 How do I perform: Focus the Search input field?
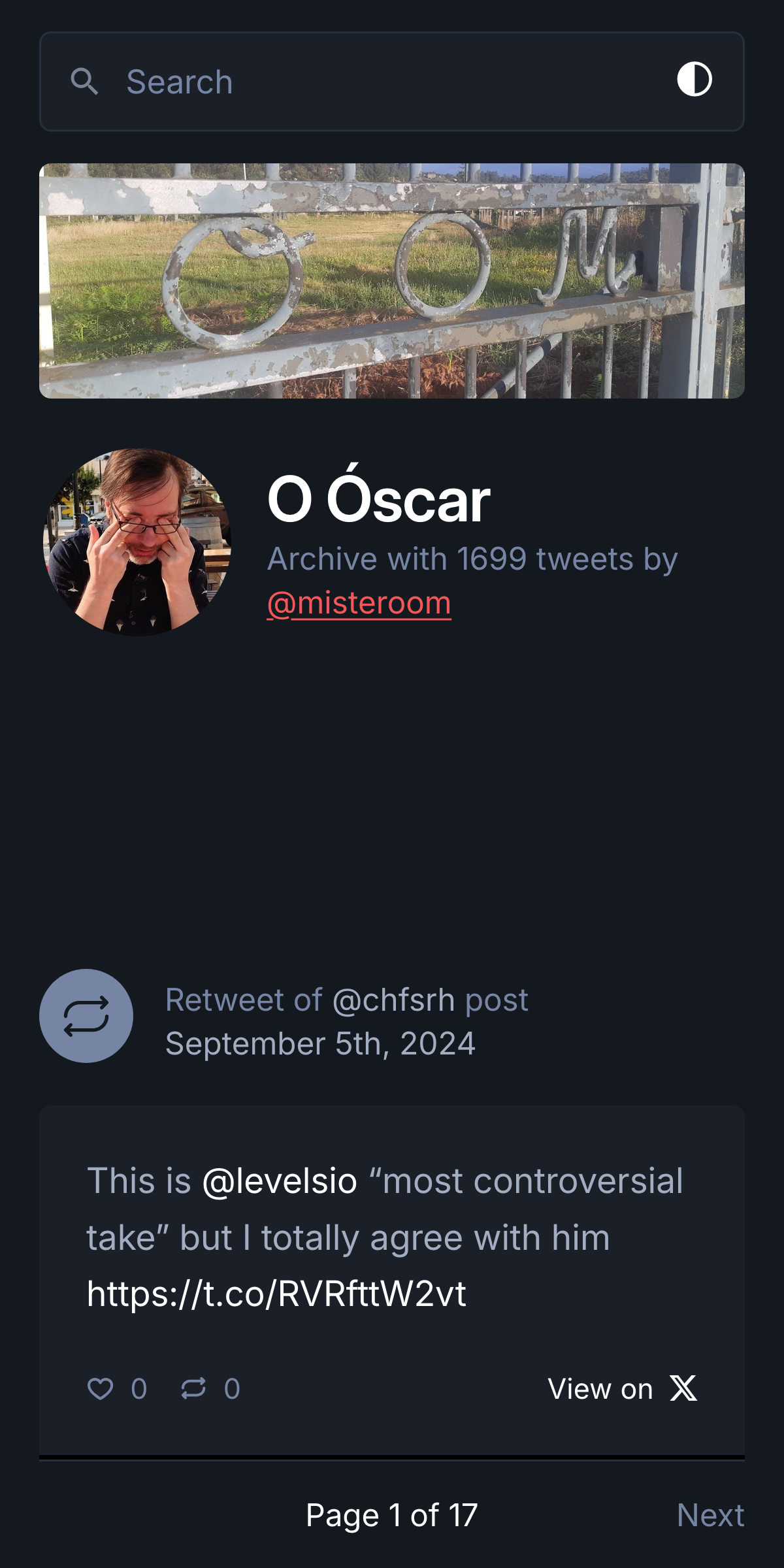coord(392,82)
